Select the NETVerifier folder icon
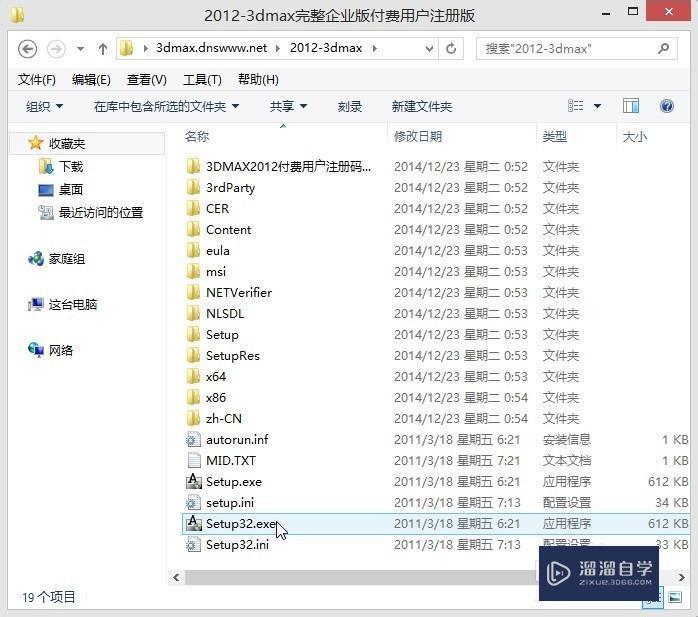 click(x=193, y=292)
